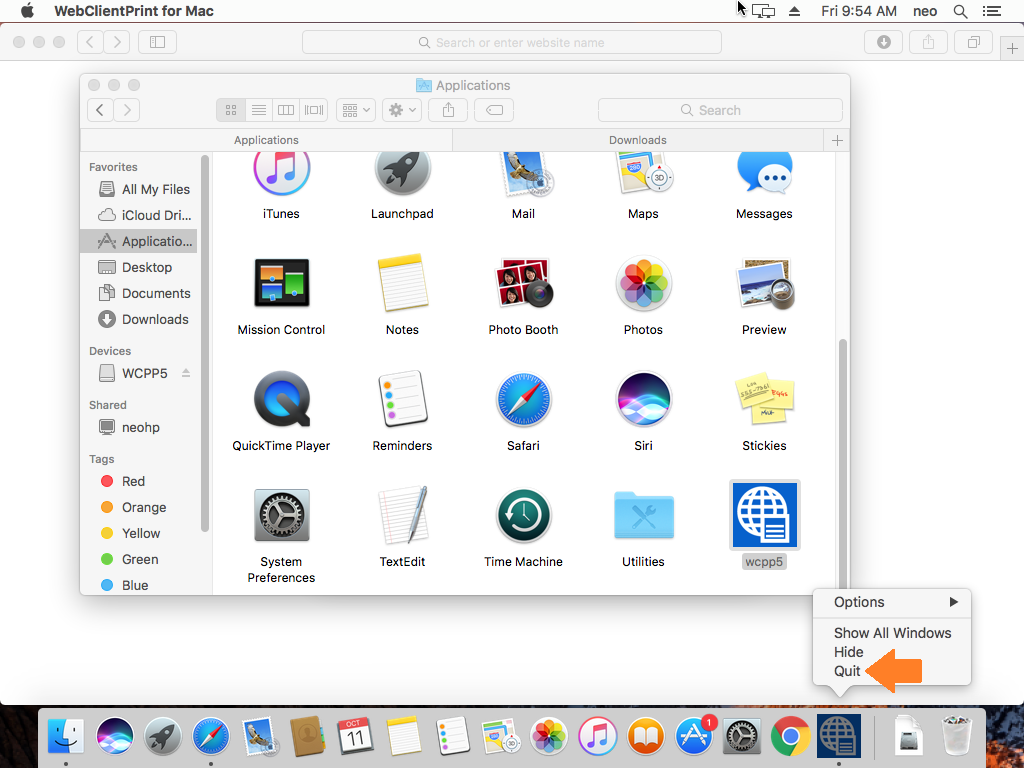Click the Finder share button

pyautogui.click(x=448, y=110)
